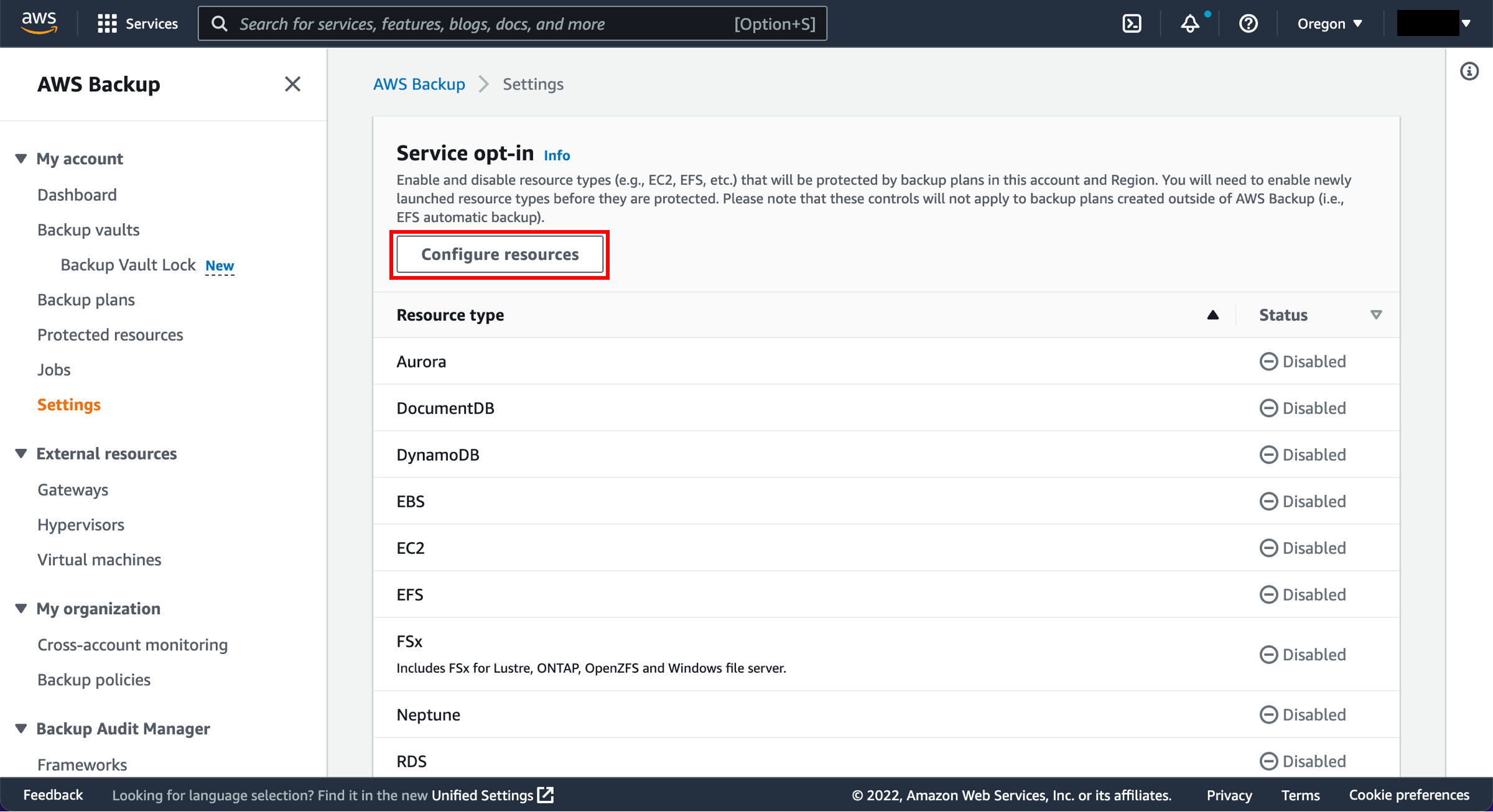Viewport: 1493px width, 812px height.
Task: Open the Privacy footer link
Action: (1229, 795)
